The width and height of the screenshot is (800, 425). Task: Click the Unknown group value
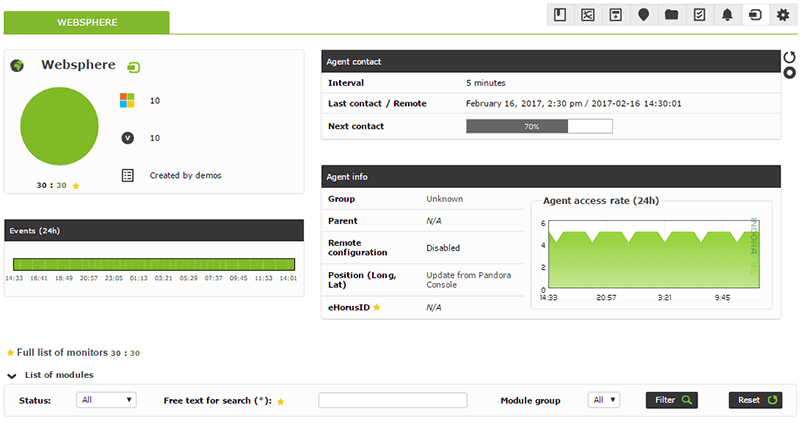click(x=444, y=199)
